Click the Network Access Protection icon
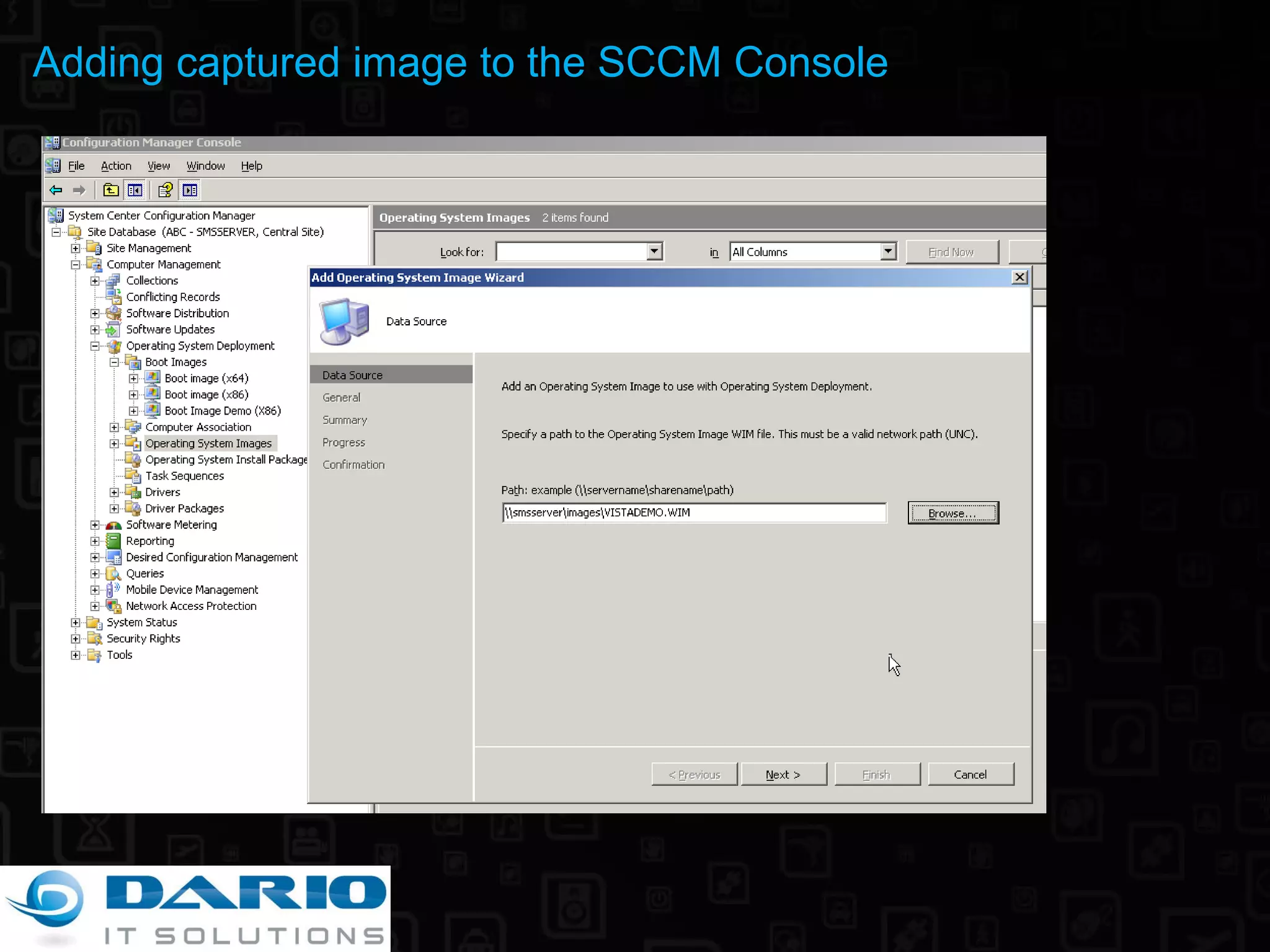This screenshot has width=1270, height=952. coord(113,606)
